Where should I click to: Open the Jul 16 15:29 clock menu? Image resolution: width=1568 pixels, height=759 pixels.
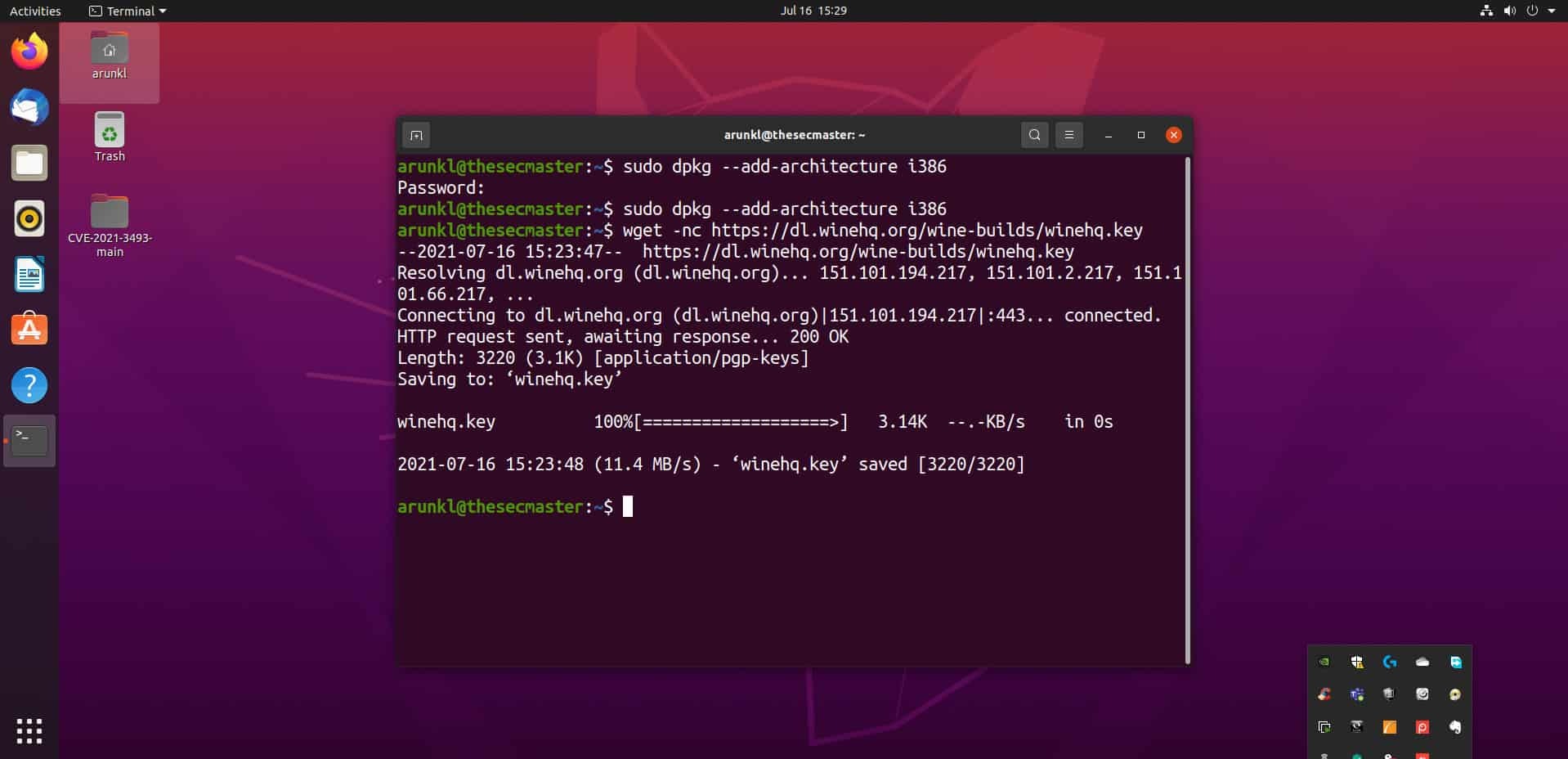[x=813, y=11]
